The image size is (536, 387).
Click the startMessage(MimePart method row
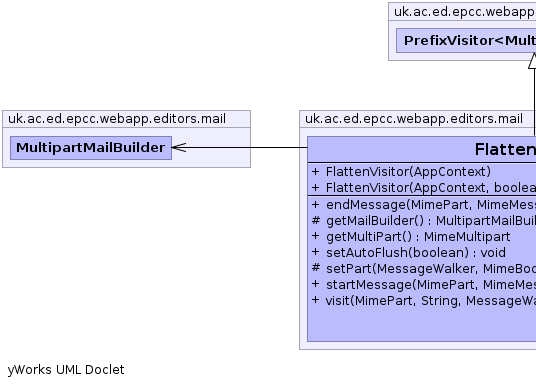(x=424, y=284)
